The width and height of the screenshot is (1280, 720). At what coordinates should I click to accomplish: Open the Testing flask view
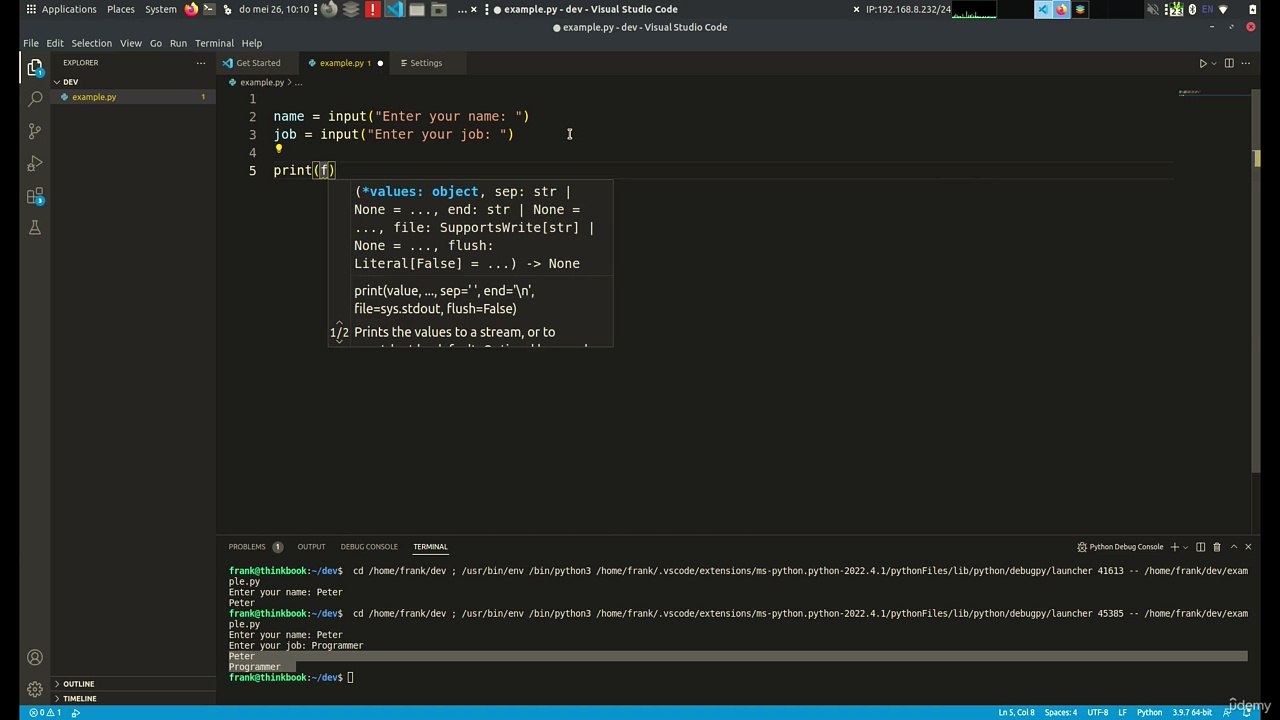pyautogui.click(x=35, y=228)
